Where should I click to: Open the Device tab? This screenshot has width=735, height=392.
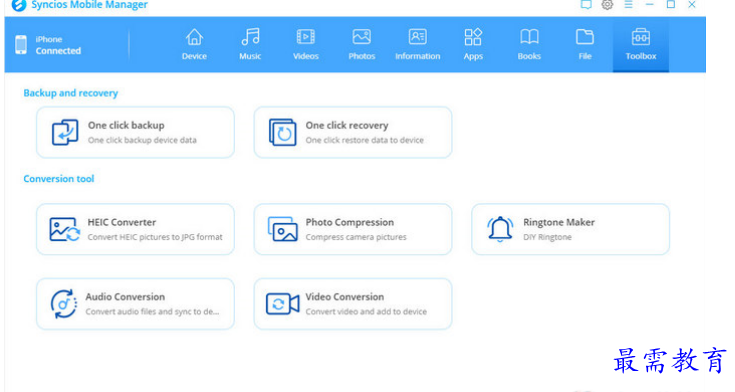click(x=194, y=44)
